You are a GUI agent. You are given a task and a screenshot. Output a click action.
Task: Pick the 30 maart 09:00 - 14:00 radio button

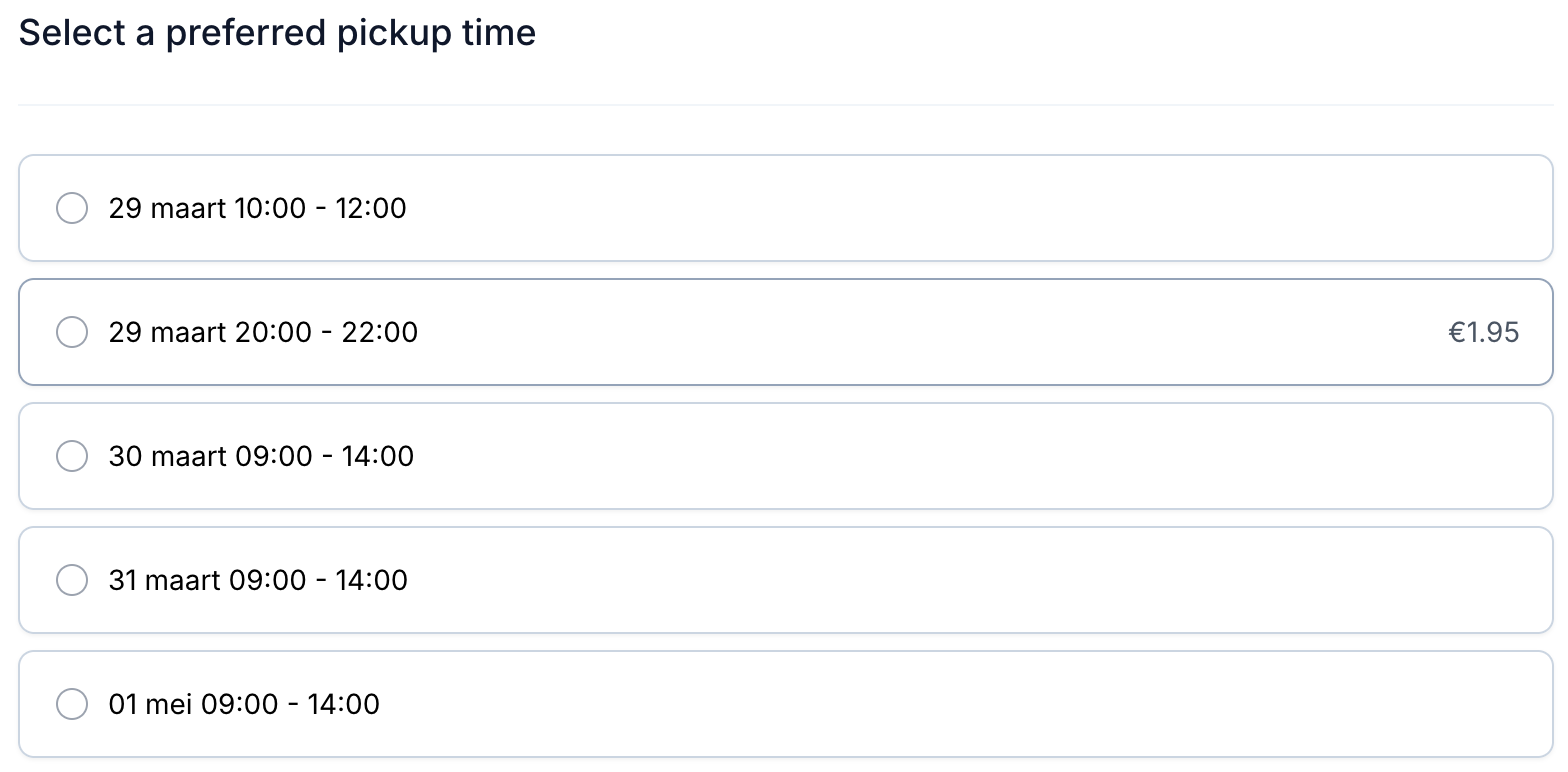72,456
